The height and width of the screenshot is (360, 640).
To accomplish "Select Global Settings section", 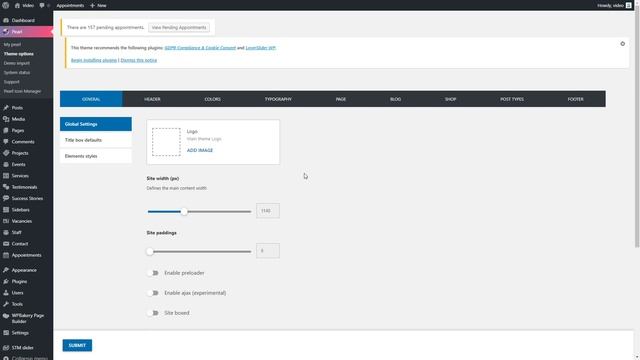I will [x=96, y=124].
